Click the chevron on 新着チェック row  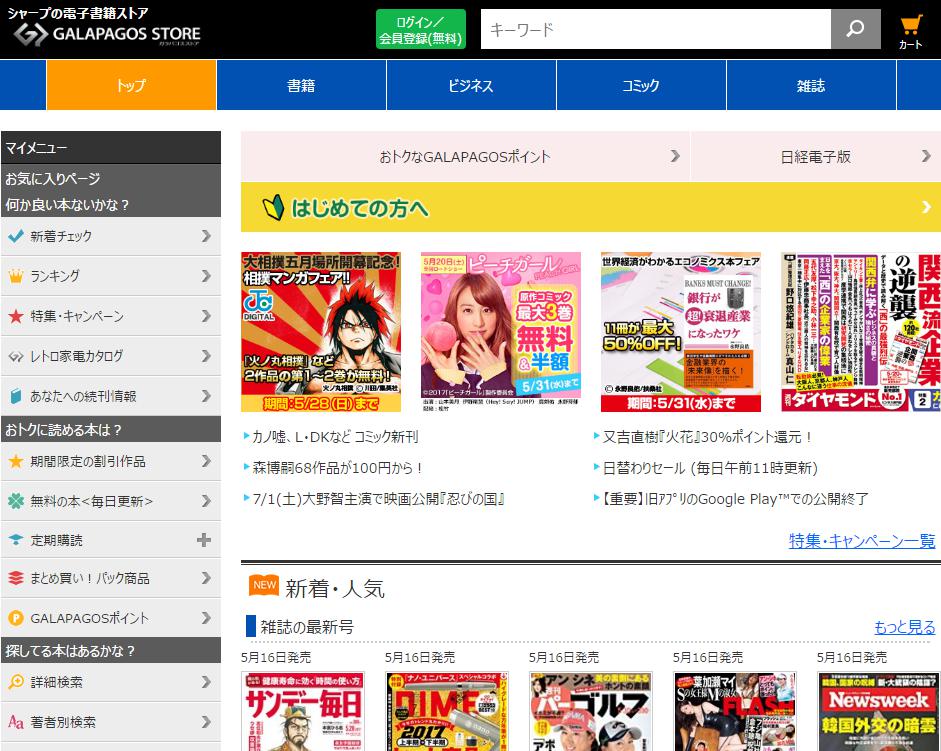click(x=206, y=236)
